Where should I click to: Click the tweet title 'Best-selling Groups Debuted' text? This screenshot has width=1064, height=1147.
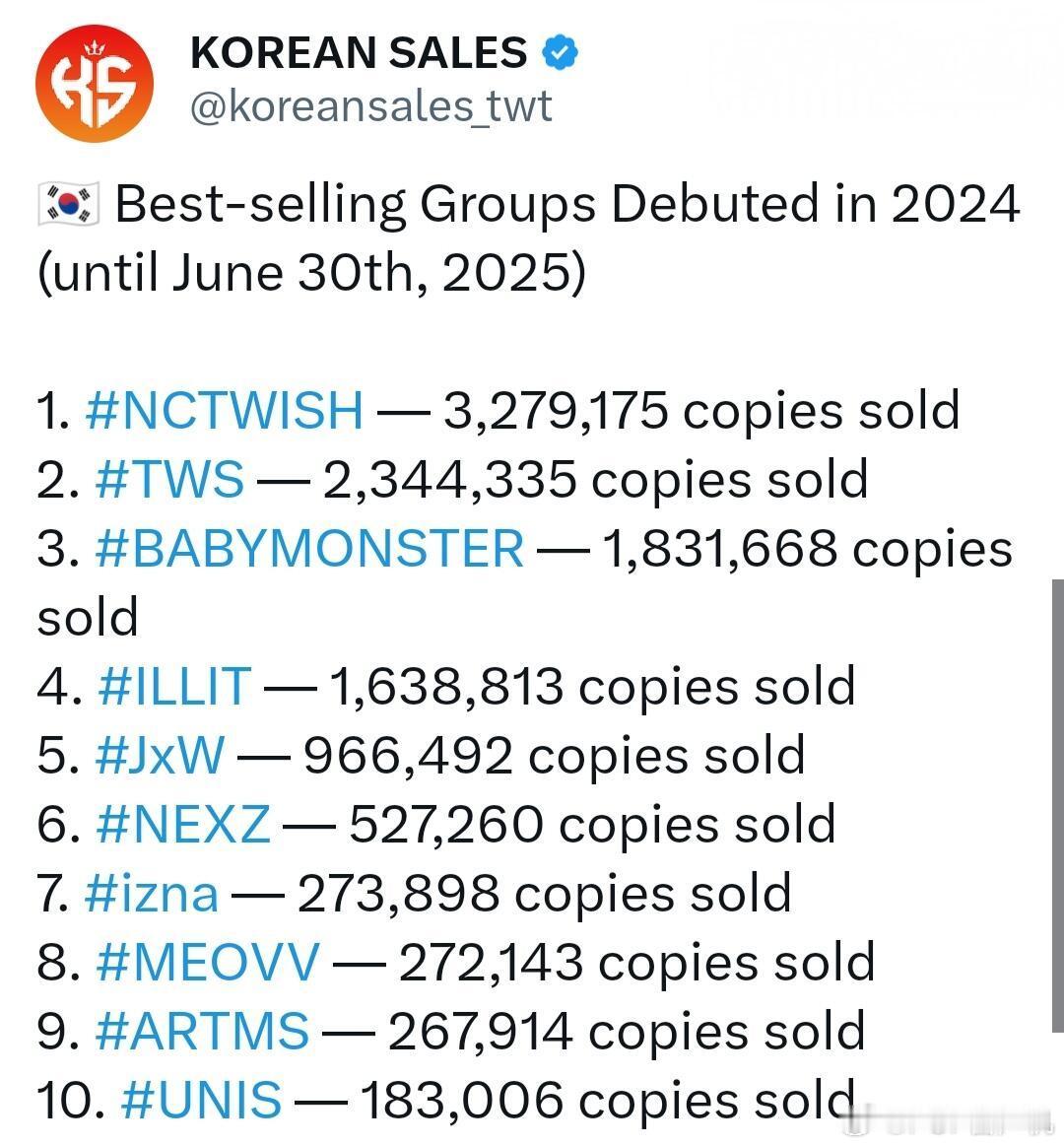tap(467, 205)
